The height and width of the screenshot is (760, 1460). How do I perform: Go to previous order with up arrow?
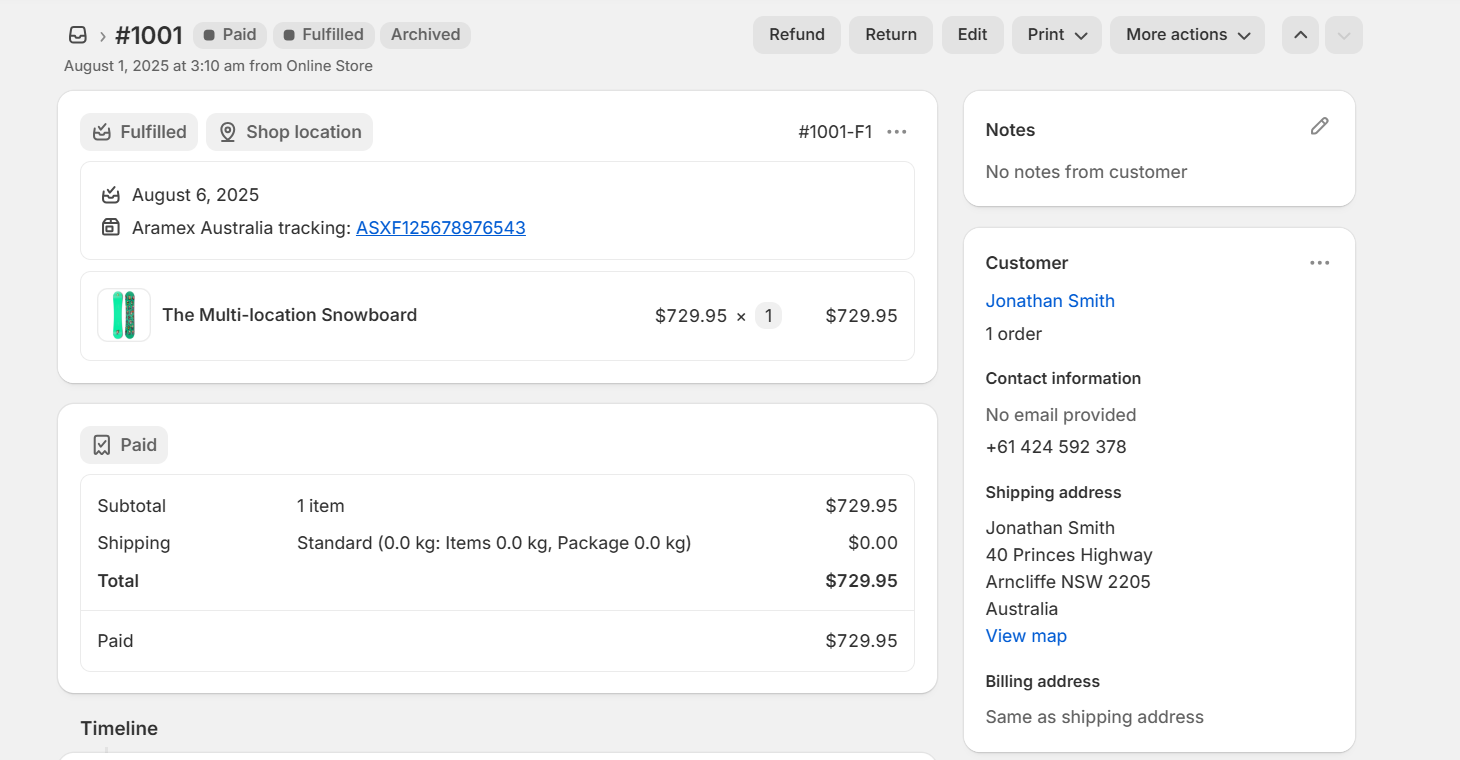1300,35
